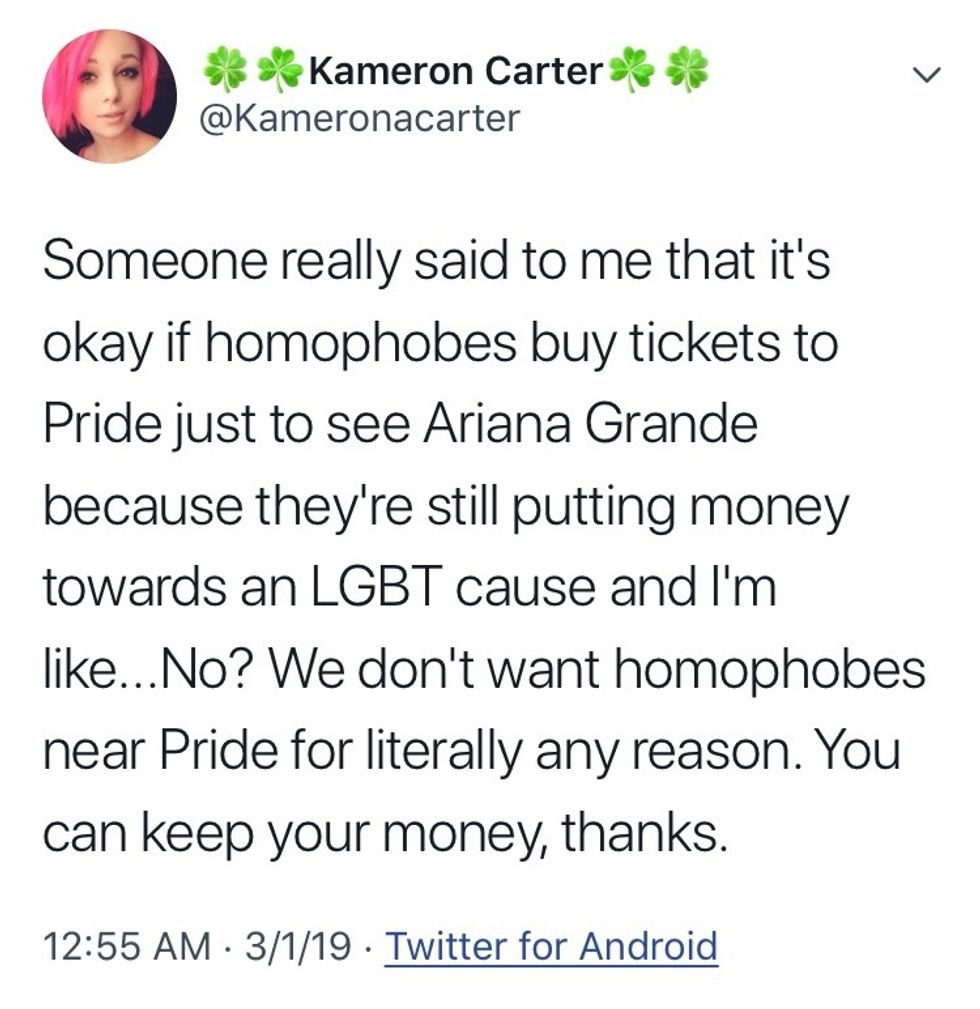The height and width of the screenshot is (1009, 980).
Task: Click the 12:55 AM timestamp
Action: pos(126,945)
